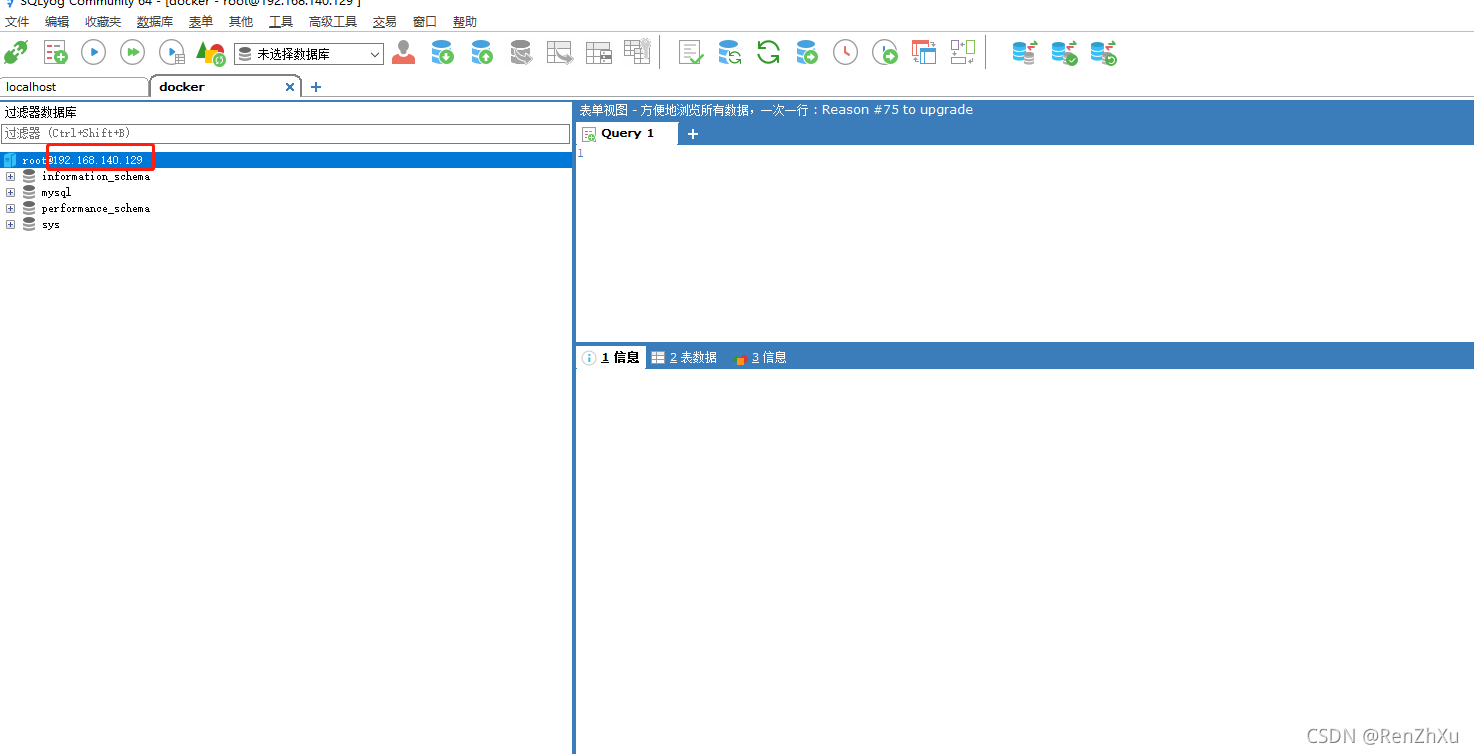Image resolution: width=1474 pixels, height=754 pixels.
Task: Click database icon with green up arrow
Action: (482, 52)
